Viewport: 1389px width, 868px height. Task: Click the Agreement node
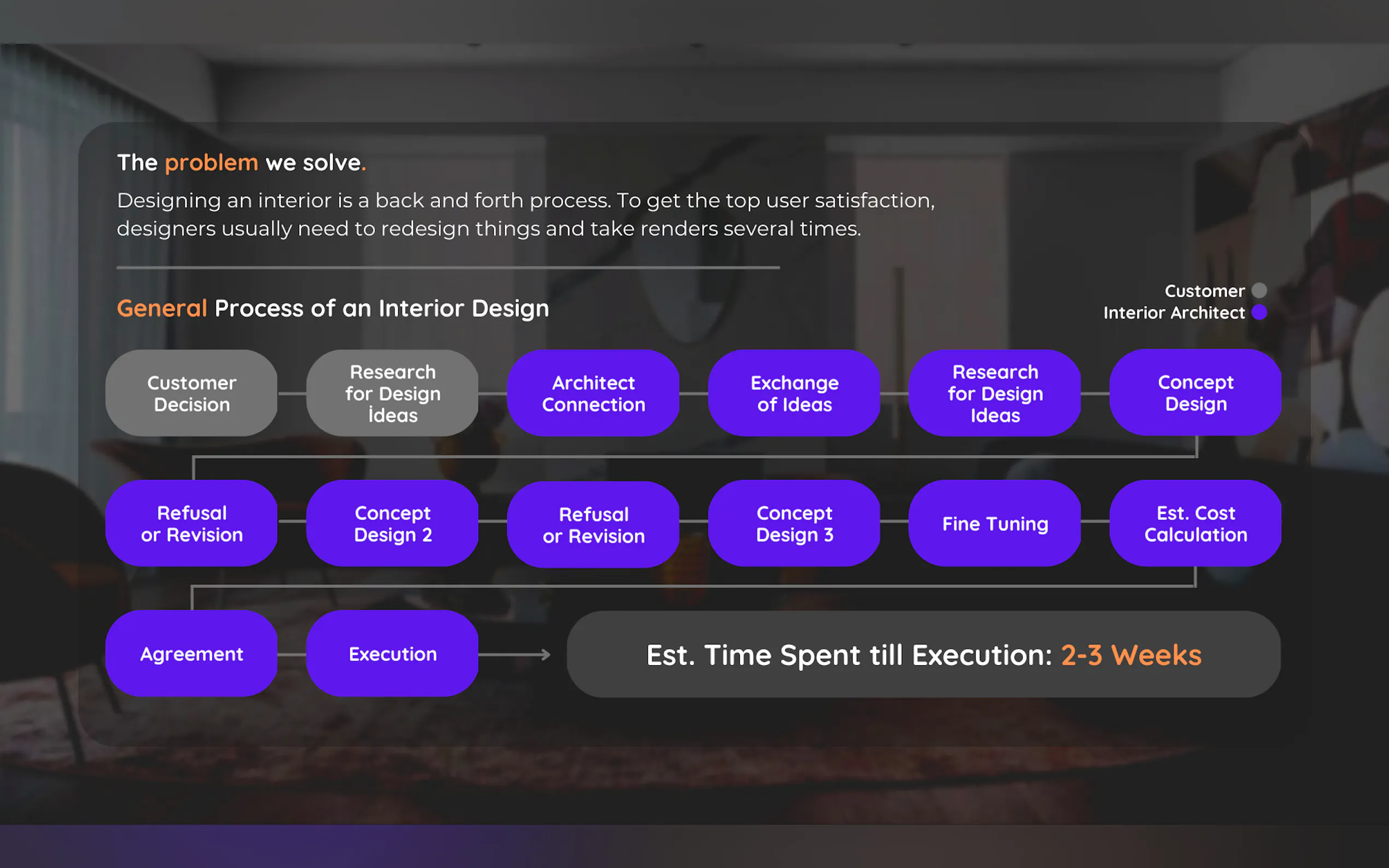tap(191, 654)
